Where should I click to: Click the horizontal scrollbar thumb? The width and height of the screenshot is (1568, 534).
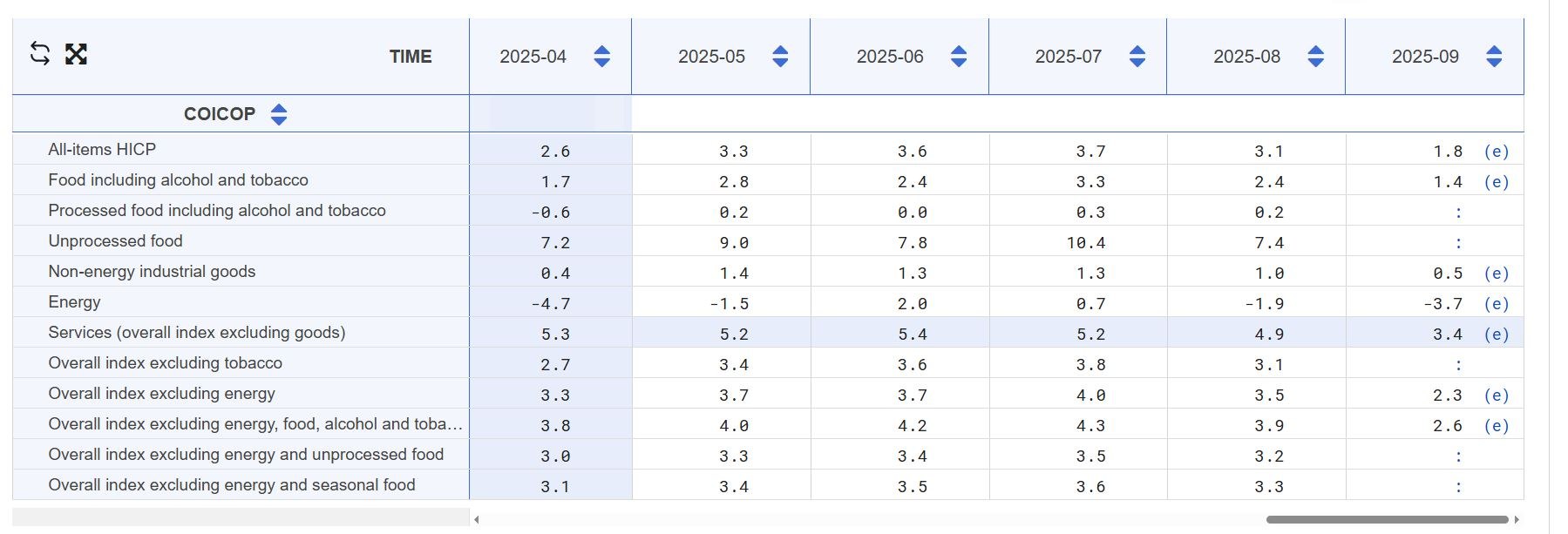(x=1386, y=520)
